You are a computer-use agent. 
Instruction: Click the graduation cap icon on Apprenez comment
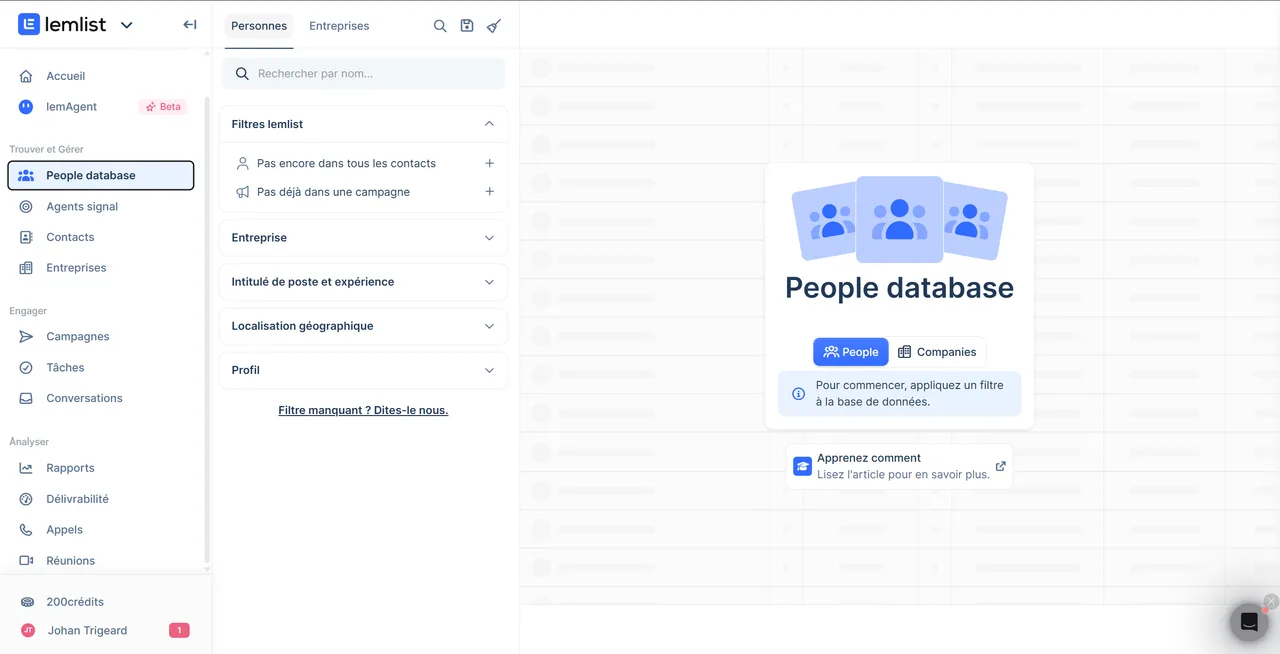802,466
